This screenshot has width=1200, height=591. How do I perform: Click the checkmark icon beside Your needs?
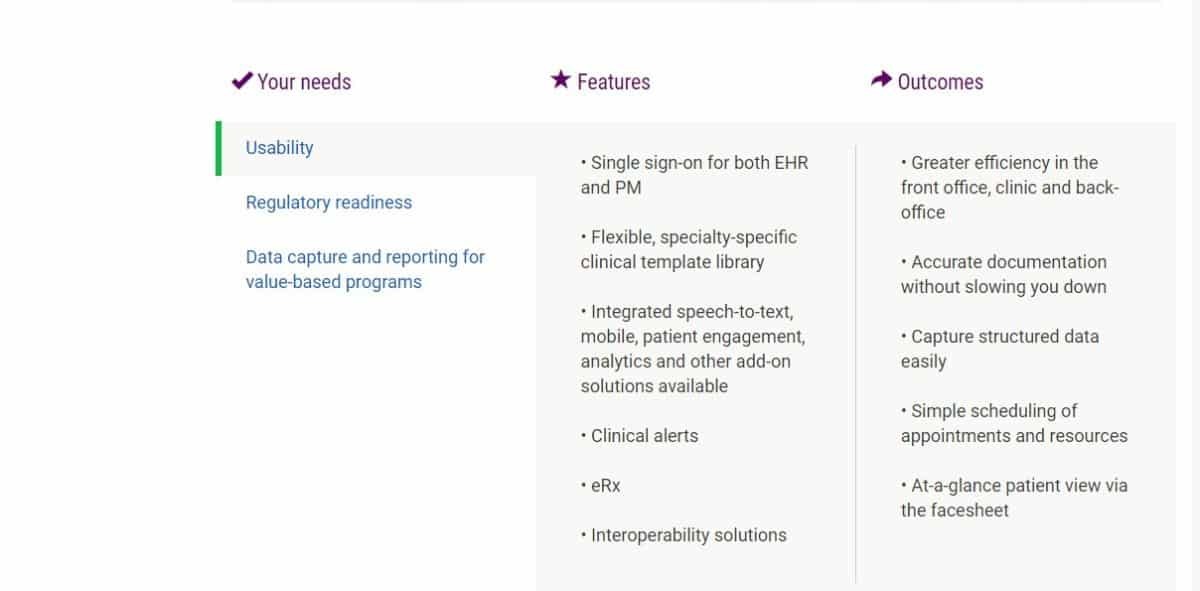pyautogui.click(x=241, y=81)
